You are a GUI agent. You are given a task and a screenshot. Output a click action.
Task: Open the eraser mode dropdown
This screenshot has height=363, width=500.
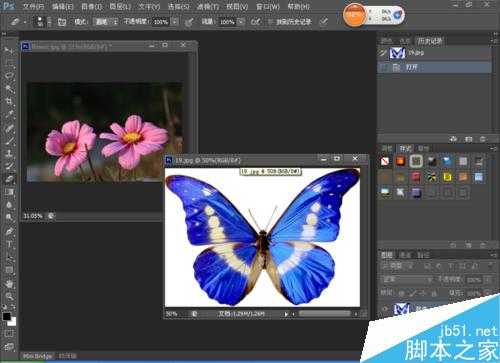click(x=106, y=22)
